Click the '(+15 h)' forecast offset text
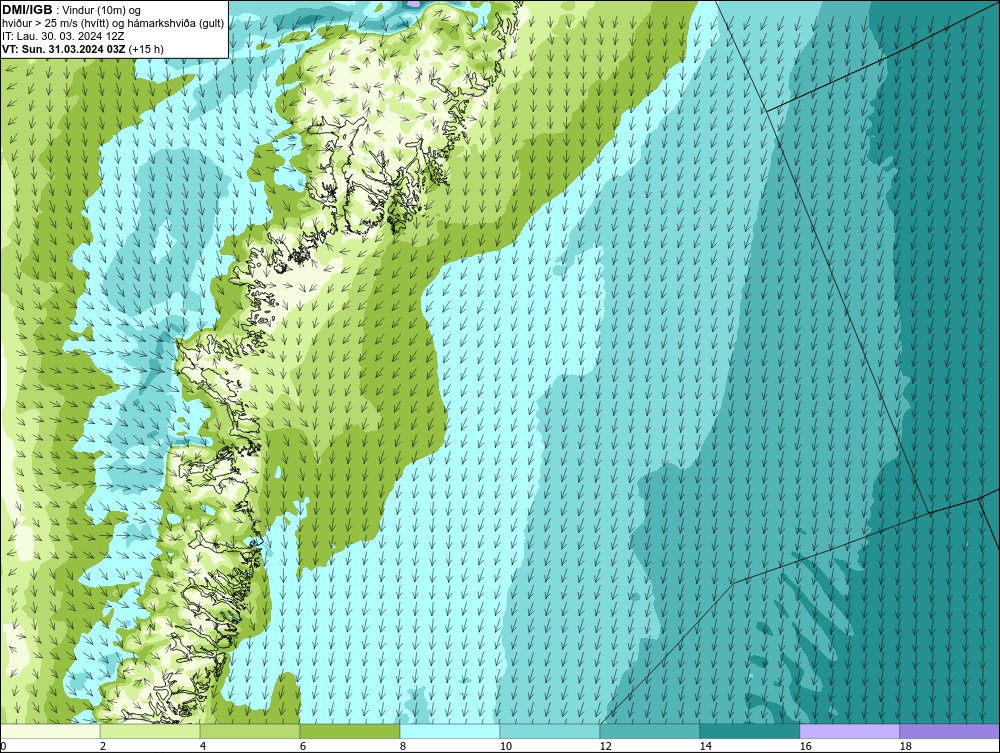The width and height of the screenshot is (1000, 753). [x=146, y=49]
